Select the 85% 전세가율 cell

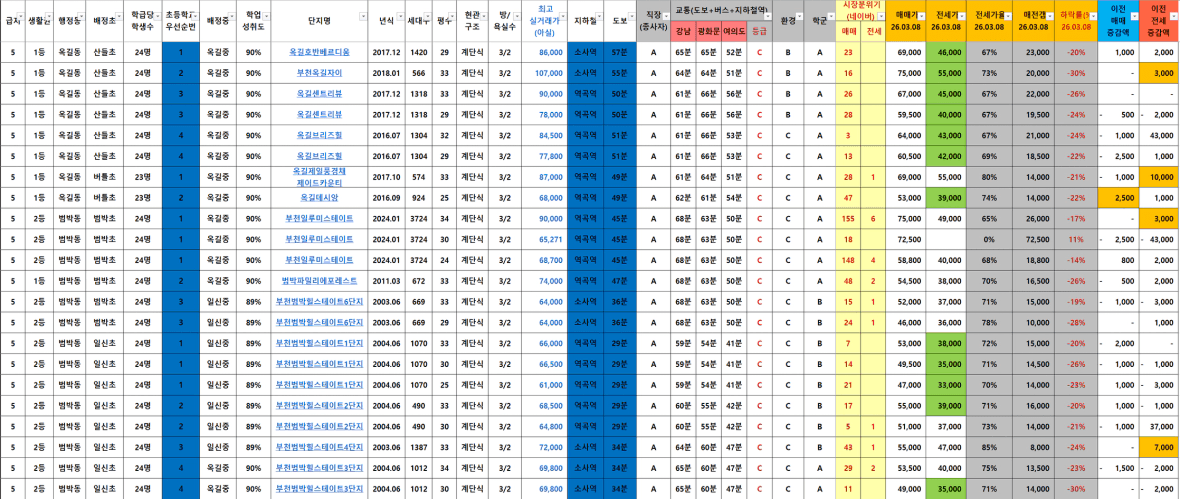point(989,447)
